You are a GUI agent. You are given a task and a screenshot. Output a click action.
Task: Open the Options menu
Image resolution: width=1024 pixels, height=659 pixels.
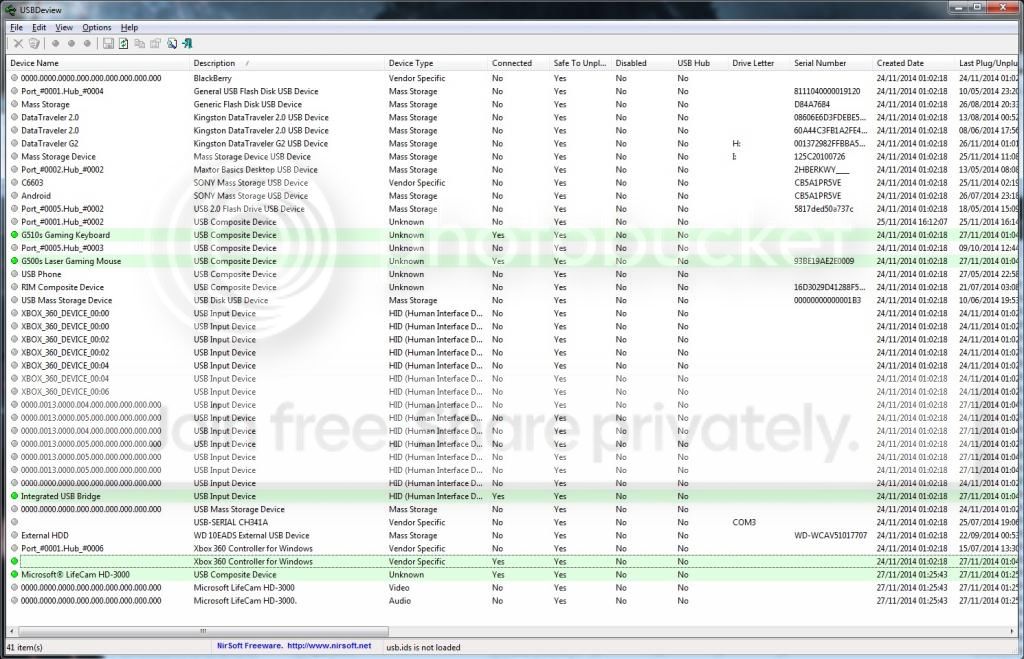pyautogui.click(x=97, y=27)
